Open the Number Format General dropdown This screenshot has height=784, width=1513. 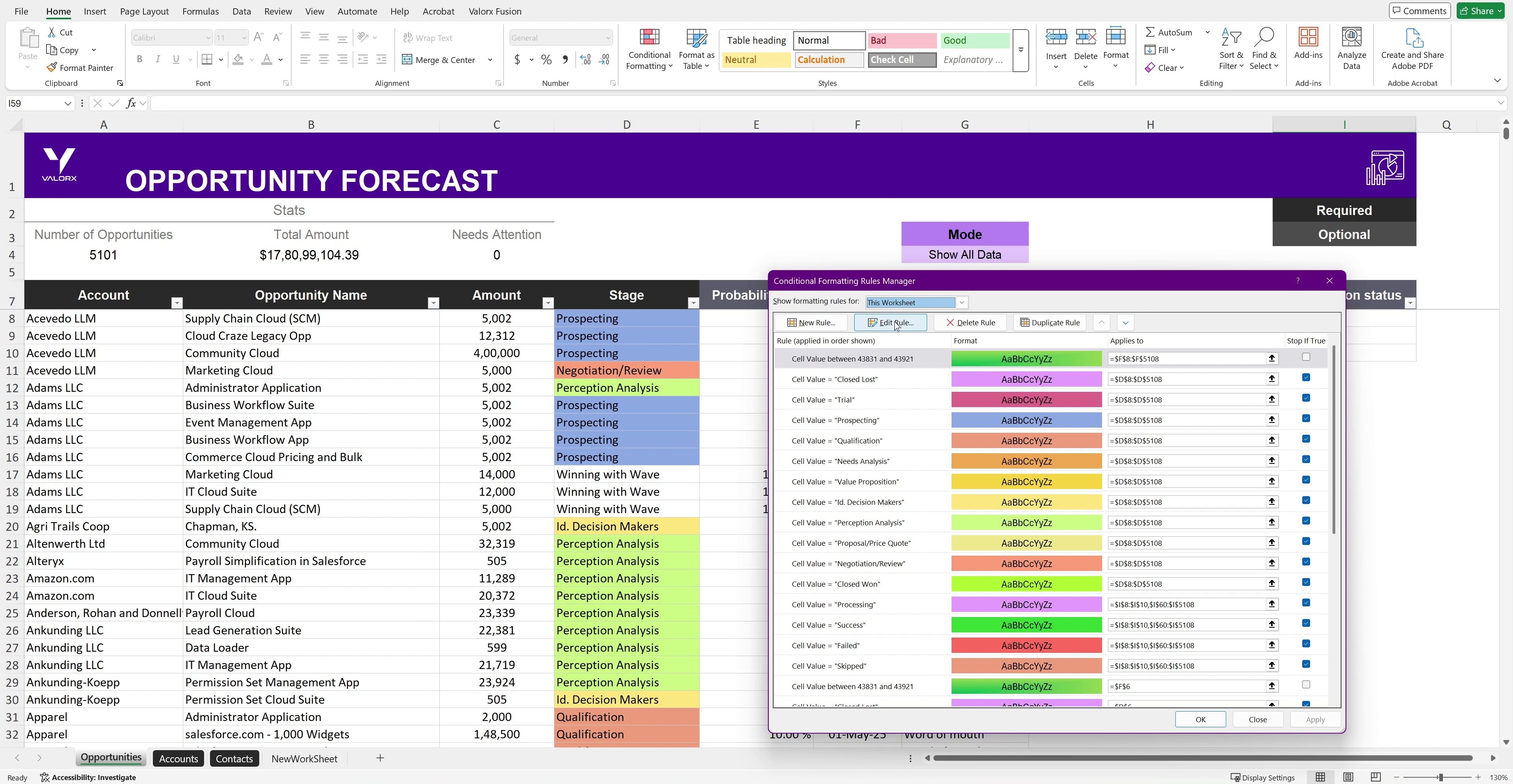608,37
